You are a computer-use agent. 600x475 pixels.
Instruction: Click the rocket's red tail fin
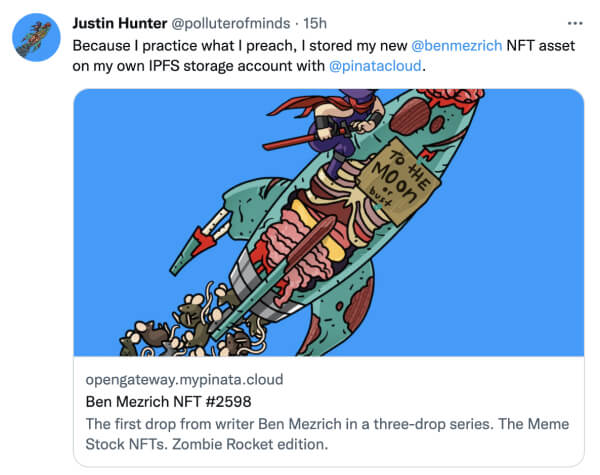pos(207,240)
